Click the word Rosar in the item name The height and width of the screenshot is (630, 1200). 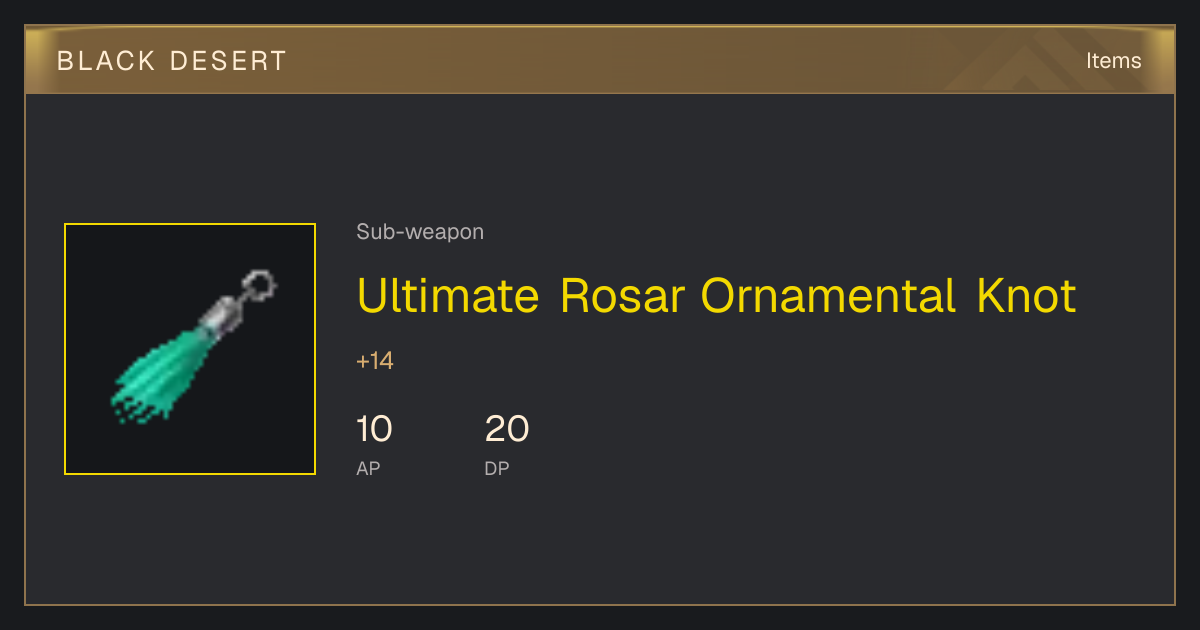click(623, 296)
